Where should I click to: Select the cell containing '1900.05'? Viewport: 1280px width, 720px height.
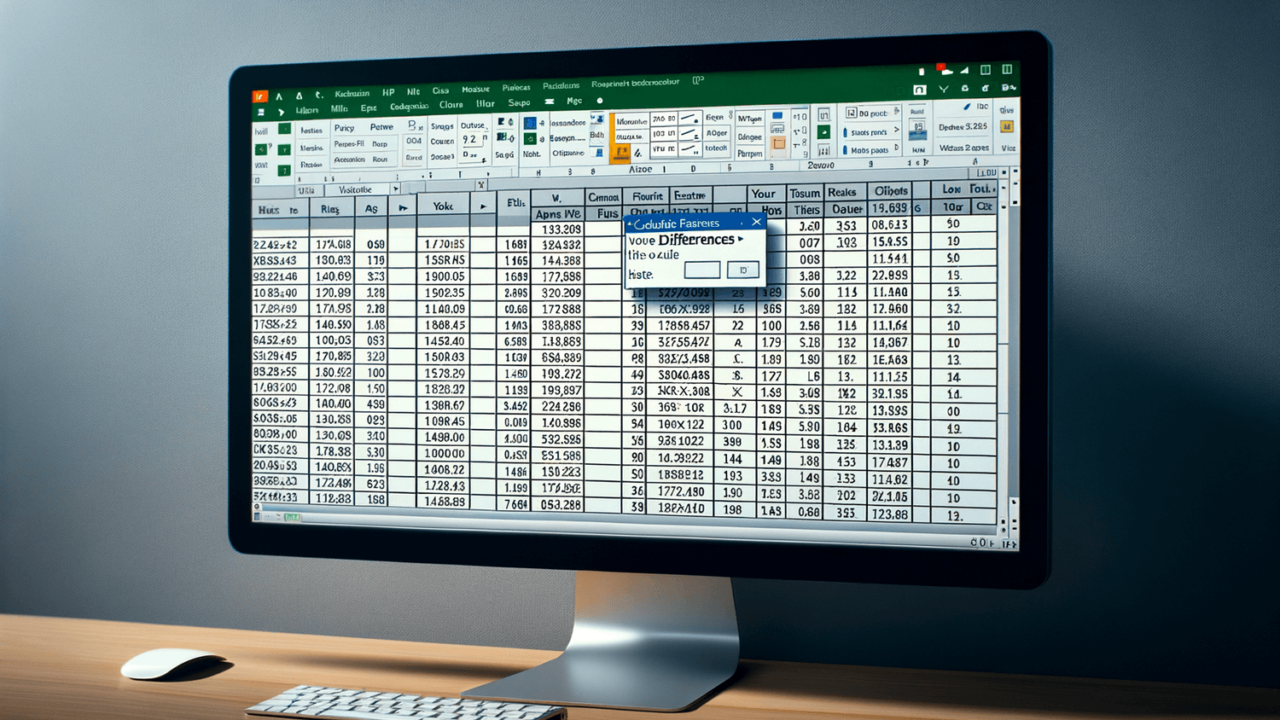[444, 275]
